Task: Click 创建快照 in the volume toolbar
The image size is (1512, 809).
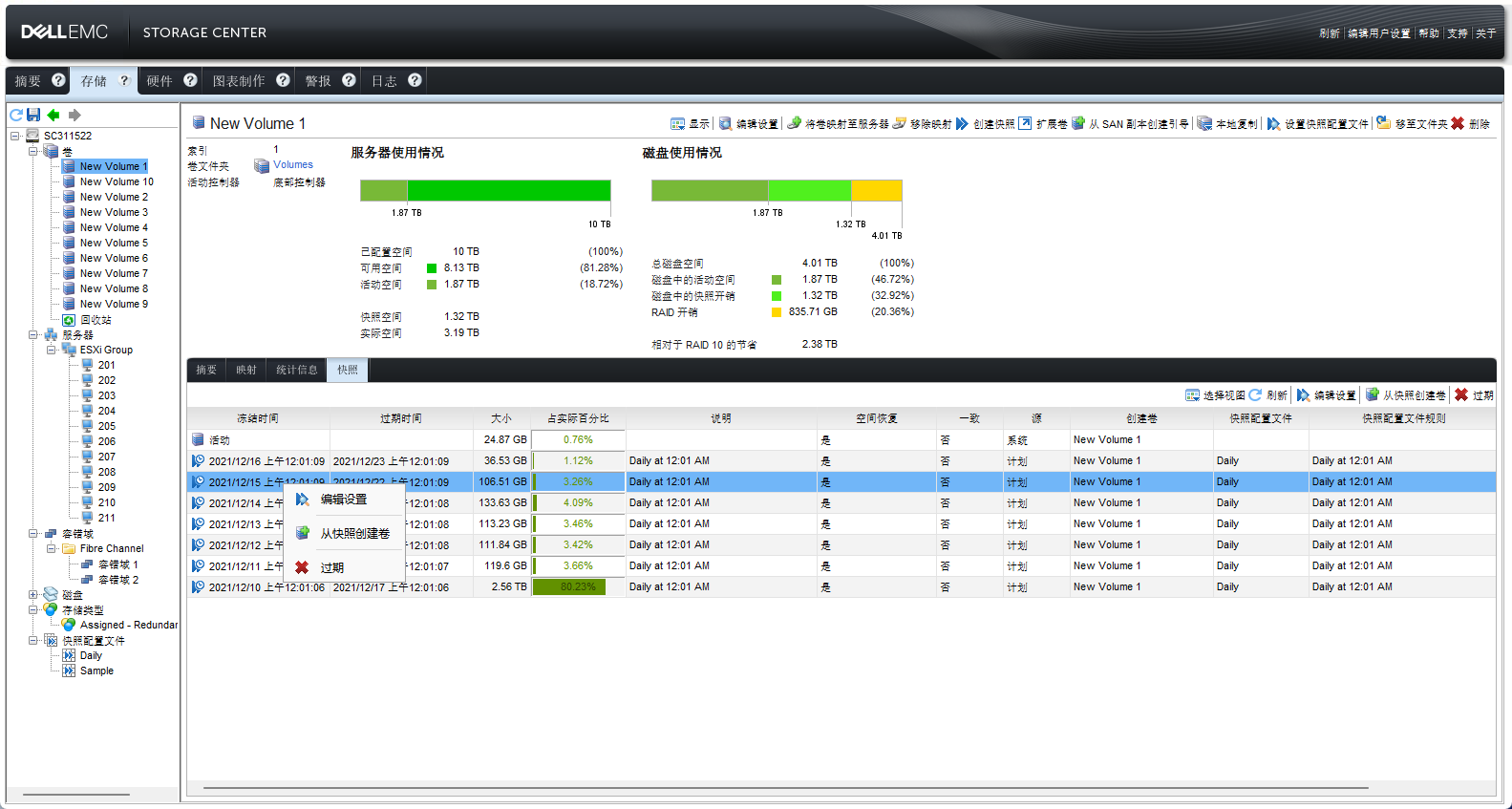Action: [x=986, y=124]
